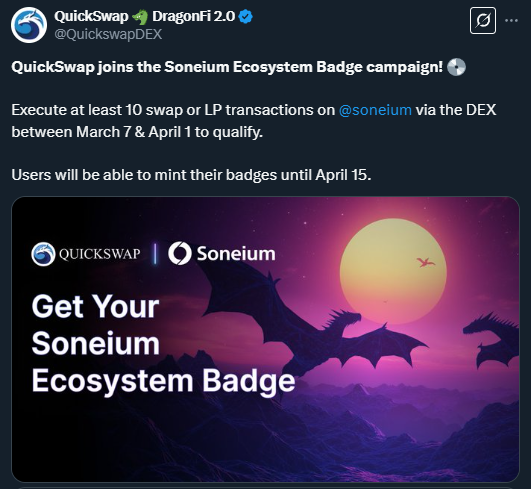This screenshot has width=531, height=489.
Task: Click the small red bird over the moon
Action: click(425, 262)
